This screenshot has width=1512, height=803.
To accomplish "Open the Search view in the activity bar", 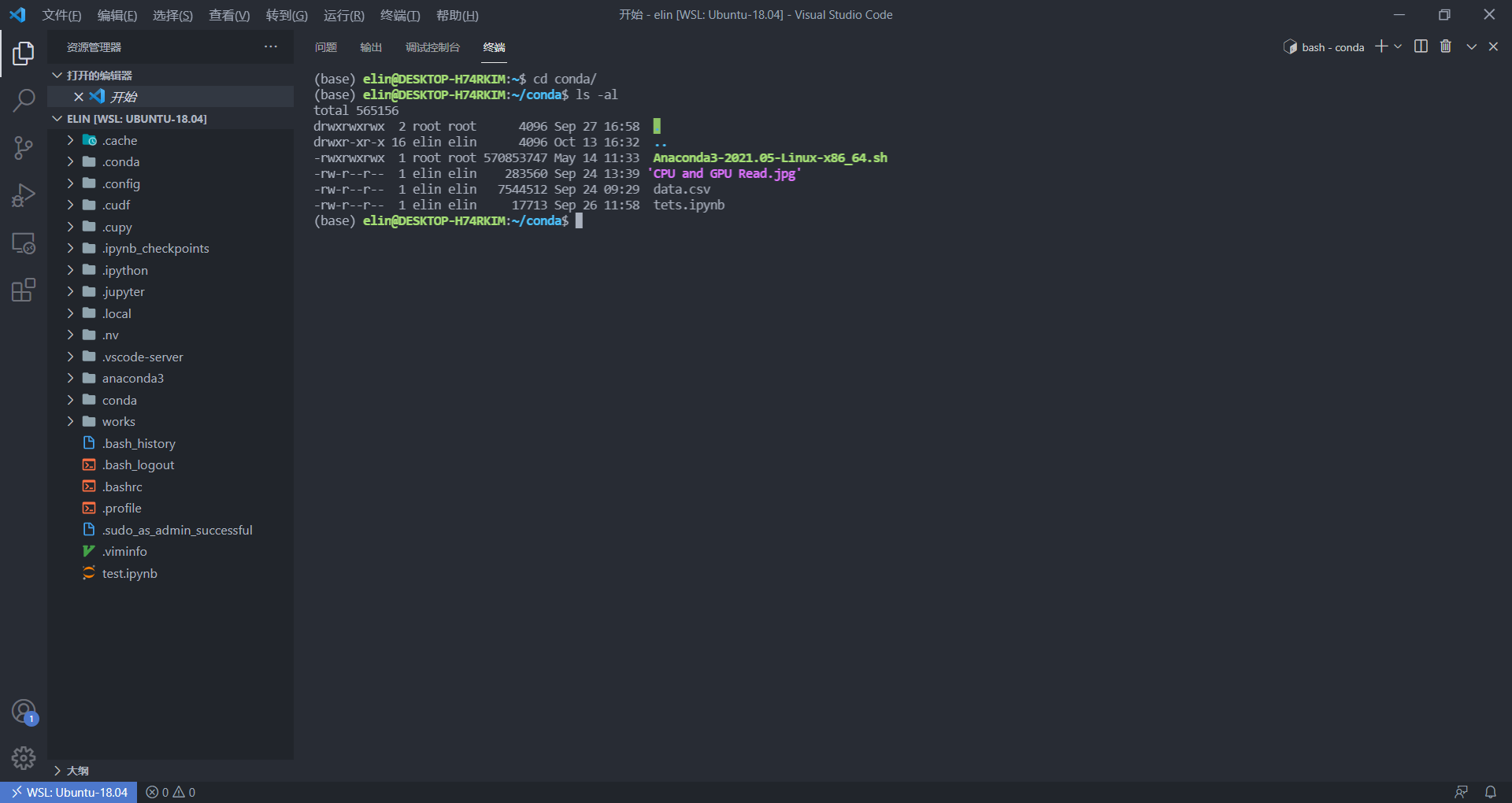I will click(x=24, y=101).
